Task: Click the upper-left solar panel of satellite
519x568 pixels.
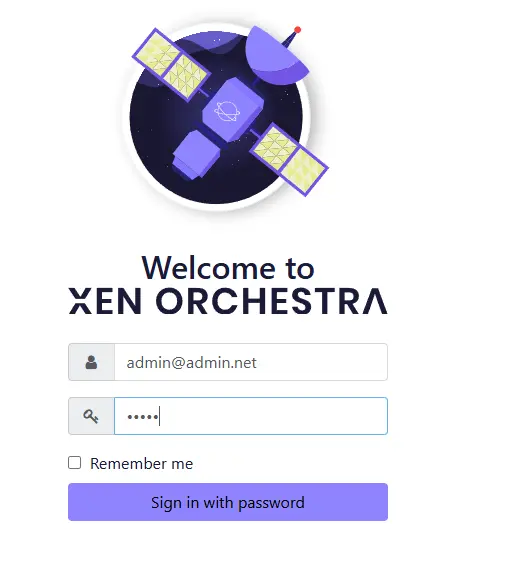Action: coord(171,64)
